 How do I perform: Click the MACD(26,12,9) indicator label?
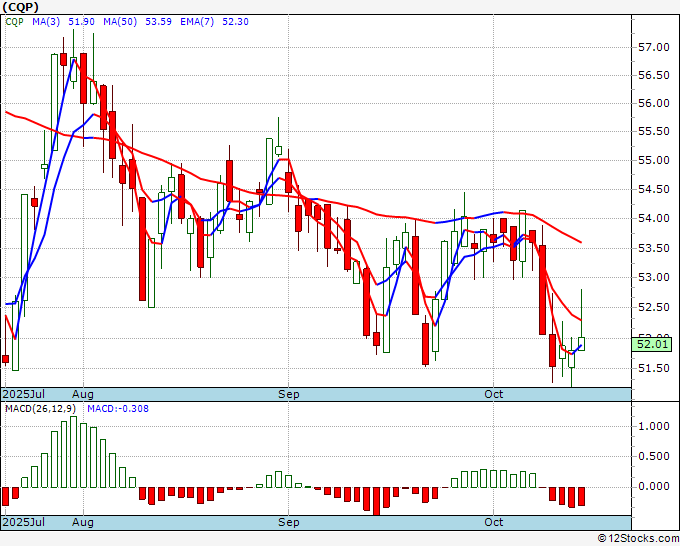(40, 409)
